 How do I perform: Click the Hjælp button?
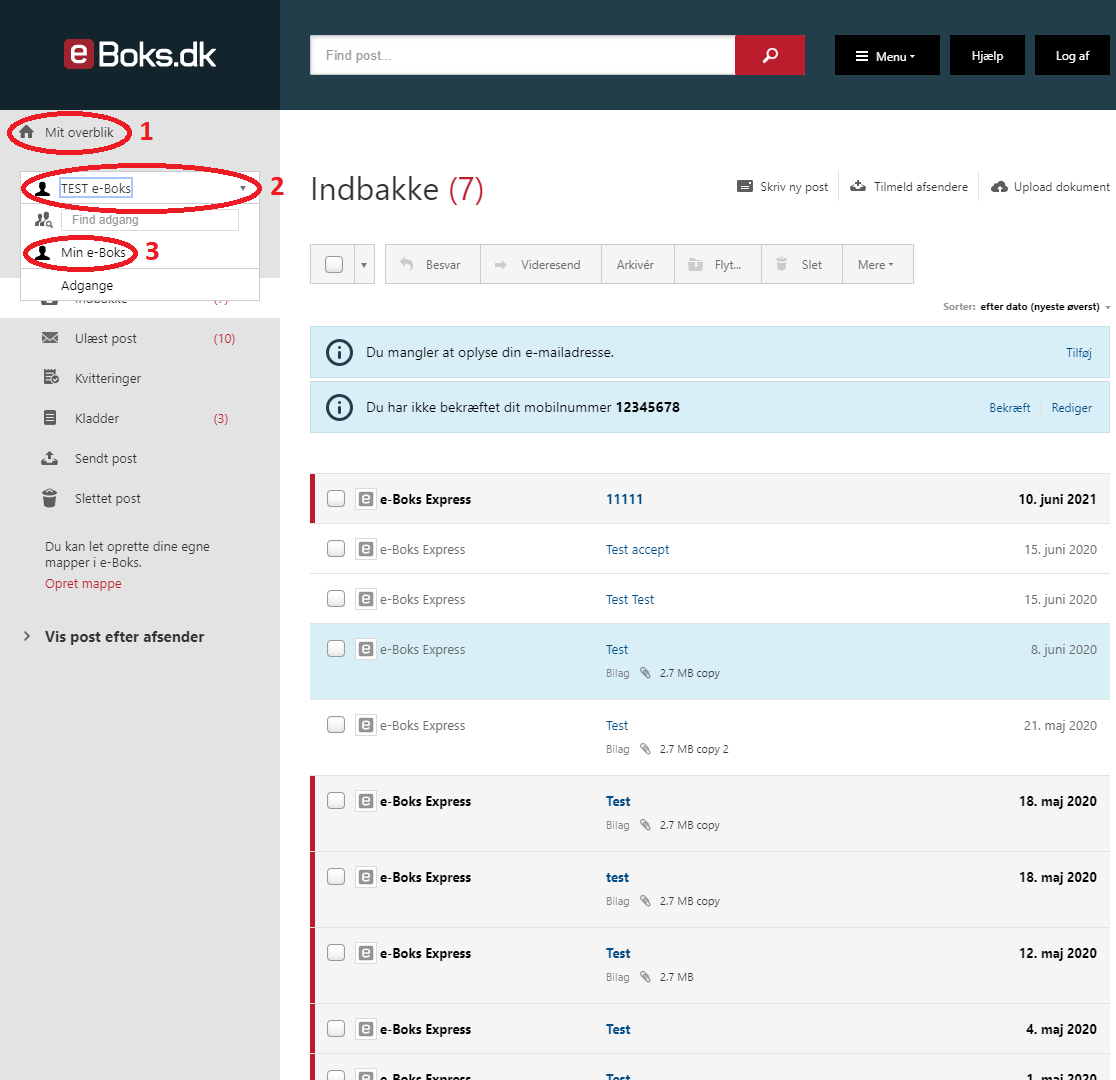pos(987,56)
